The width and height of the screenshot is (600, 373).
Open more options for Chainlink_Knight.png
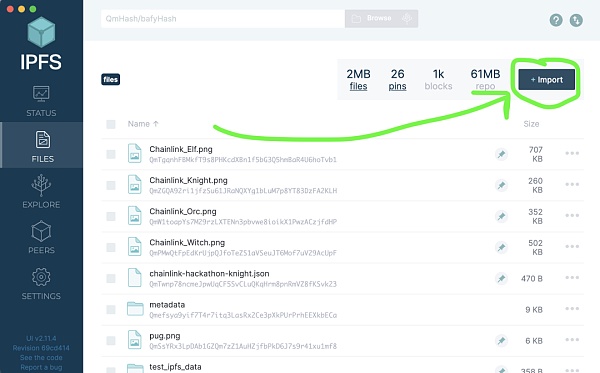pos(572,184)
